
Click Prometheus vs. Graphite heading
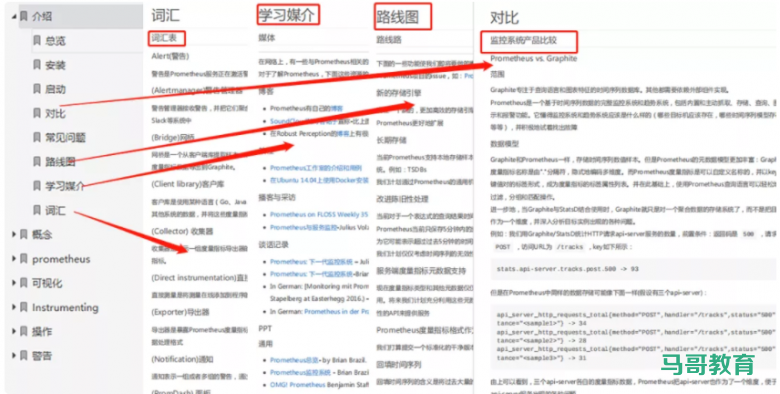click(x=533, y=59)
